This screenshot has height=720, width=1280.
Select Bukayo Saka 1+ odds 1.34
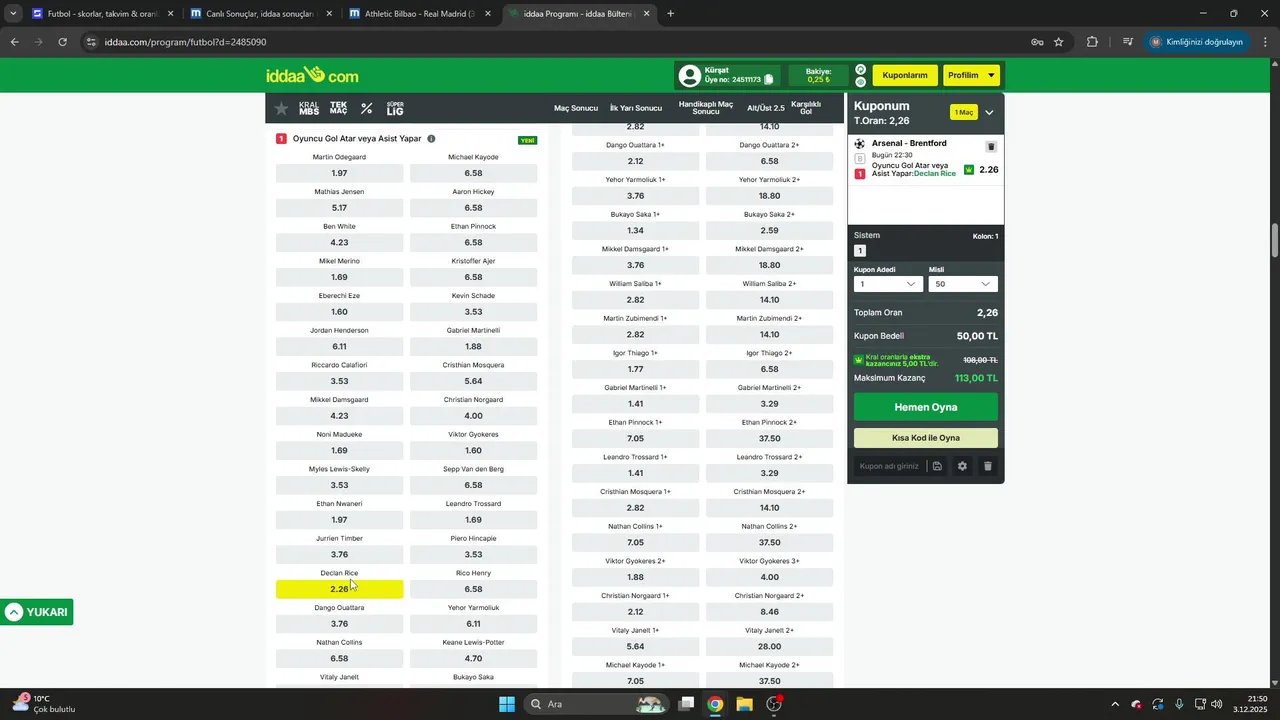[x=635, y=231]
